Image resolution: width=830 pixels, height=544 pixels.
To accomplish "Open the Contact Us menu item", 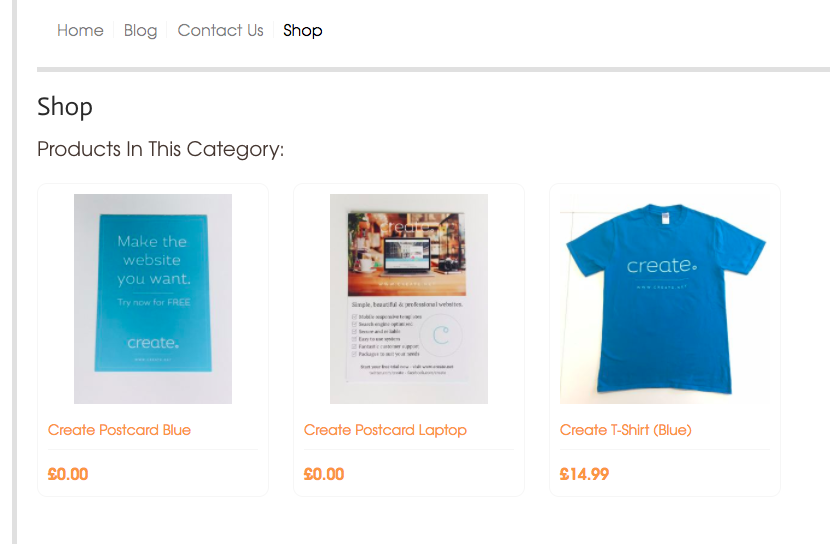I will click(x=220, y=30).
